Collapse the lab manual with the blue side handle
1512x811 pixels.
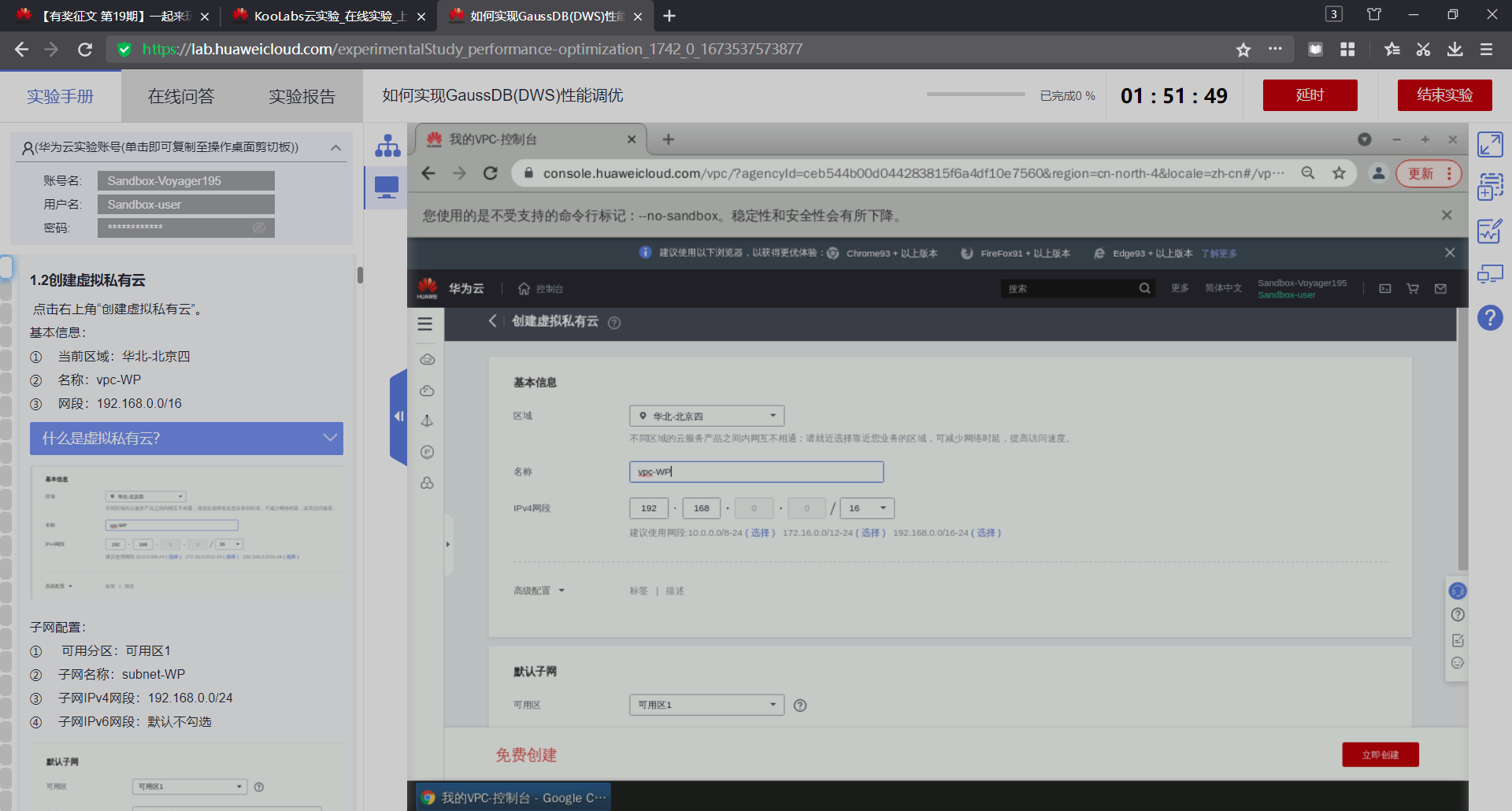click(398, 417)
